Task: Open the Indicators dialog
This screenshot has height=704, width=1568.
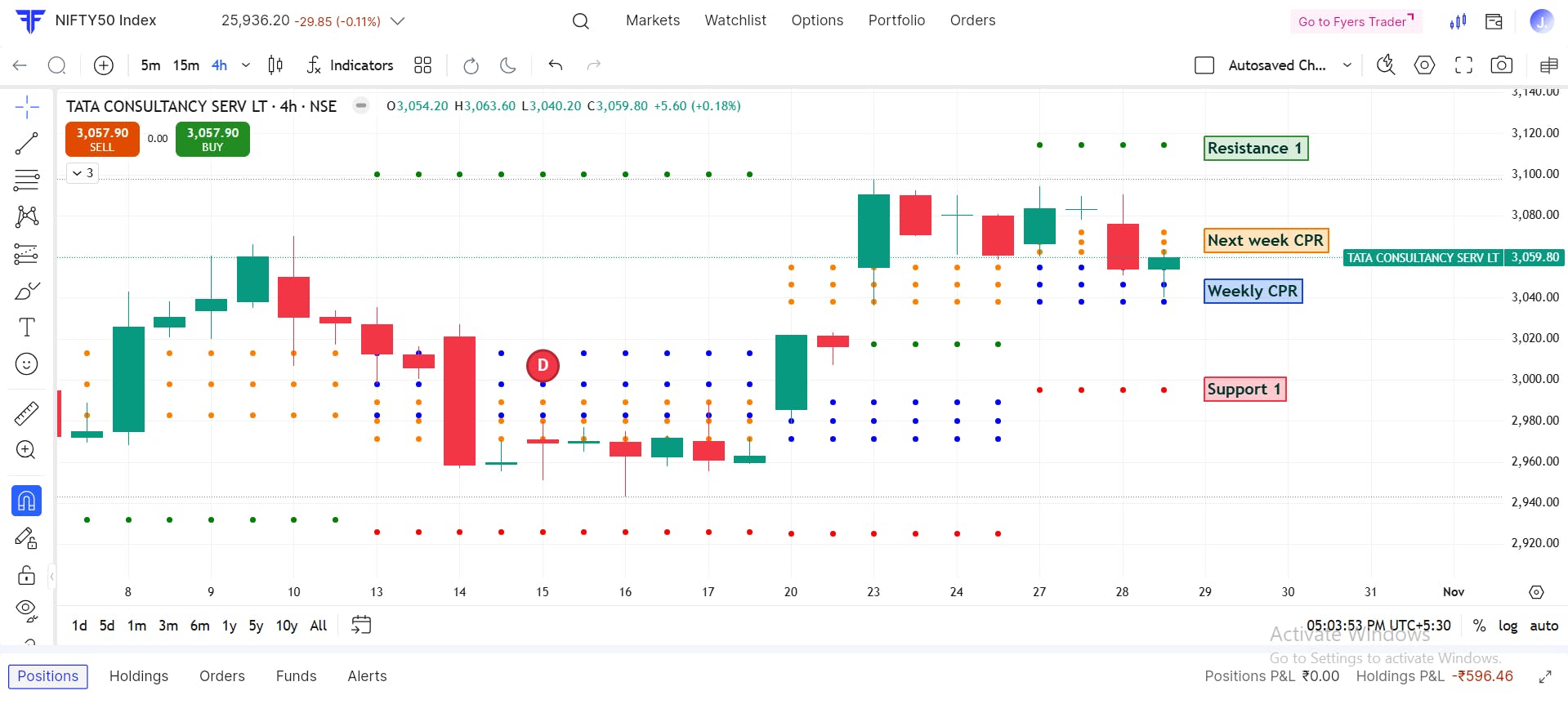Action: coord(350,65)
